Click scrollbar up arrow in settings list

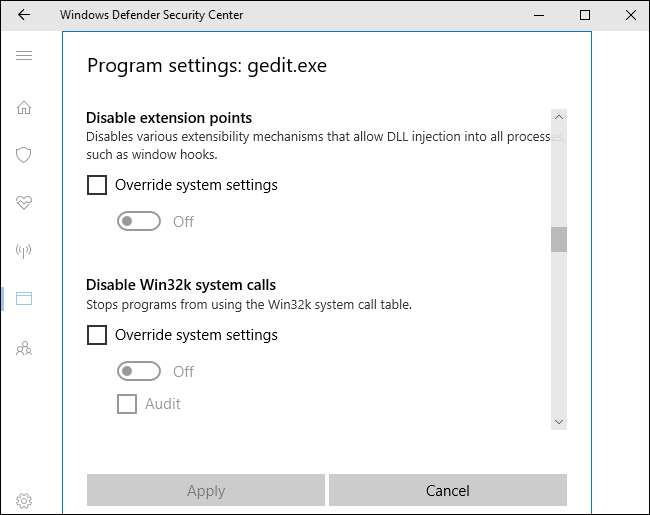pyautogui.click(x=559, y=118)
